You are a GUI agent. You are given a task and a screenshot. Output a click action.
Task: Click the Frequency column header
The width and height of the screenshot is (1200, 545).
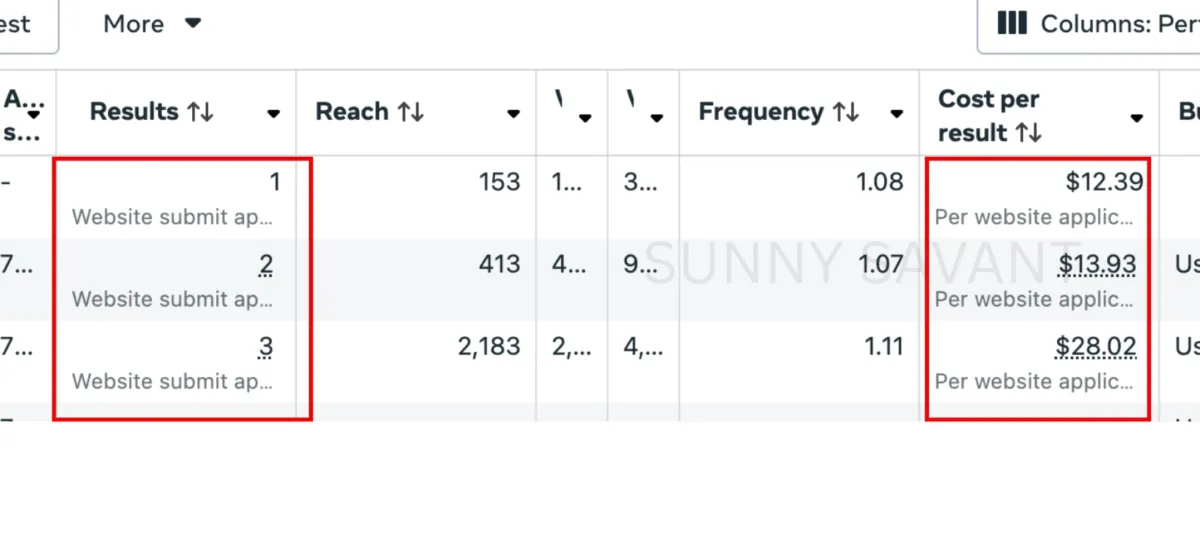coord(762,112)
